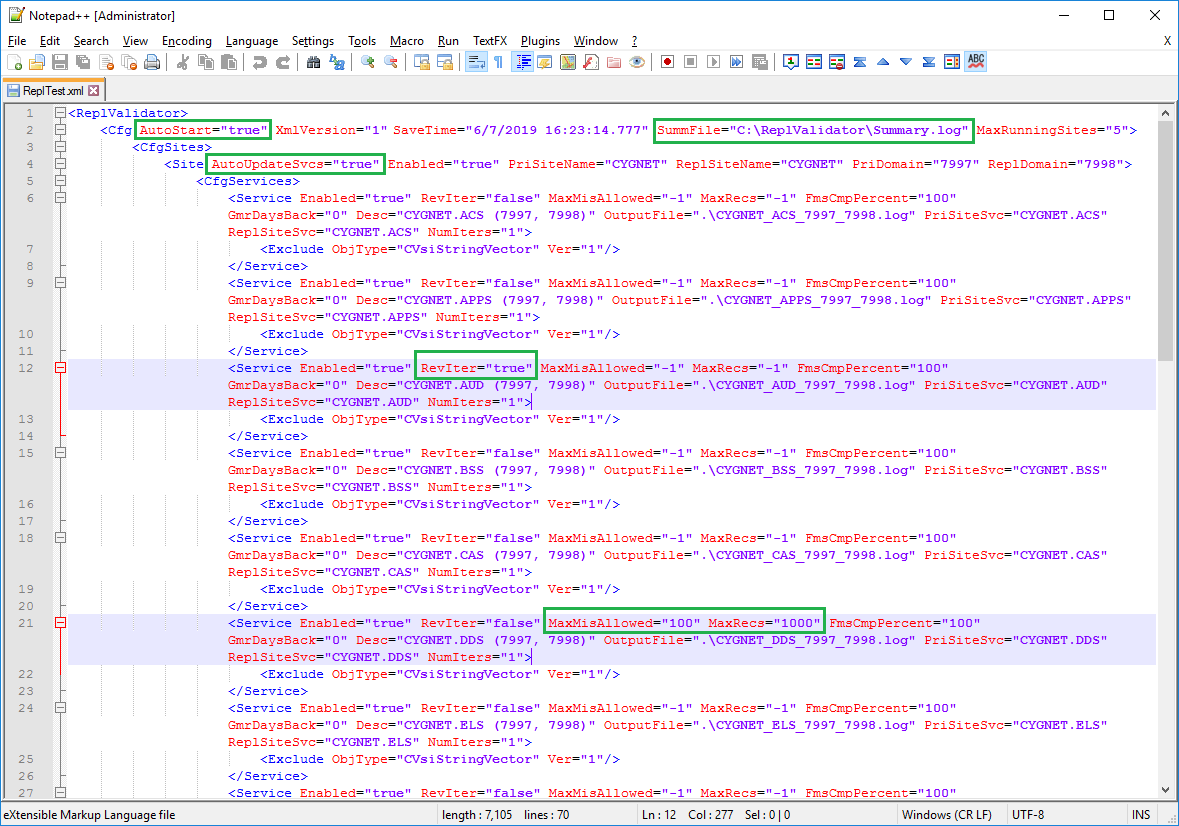The height and width of the screenshot is (826, 1179).
Task: Toggle the monitoring eye icon
Action: [x=637, y=62]
